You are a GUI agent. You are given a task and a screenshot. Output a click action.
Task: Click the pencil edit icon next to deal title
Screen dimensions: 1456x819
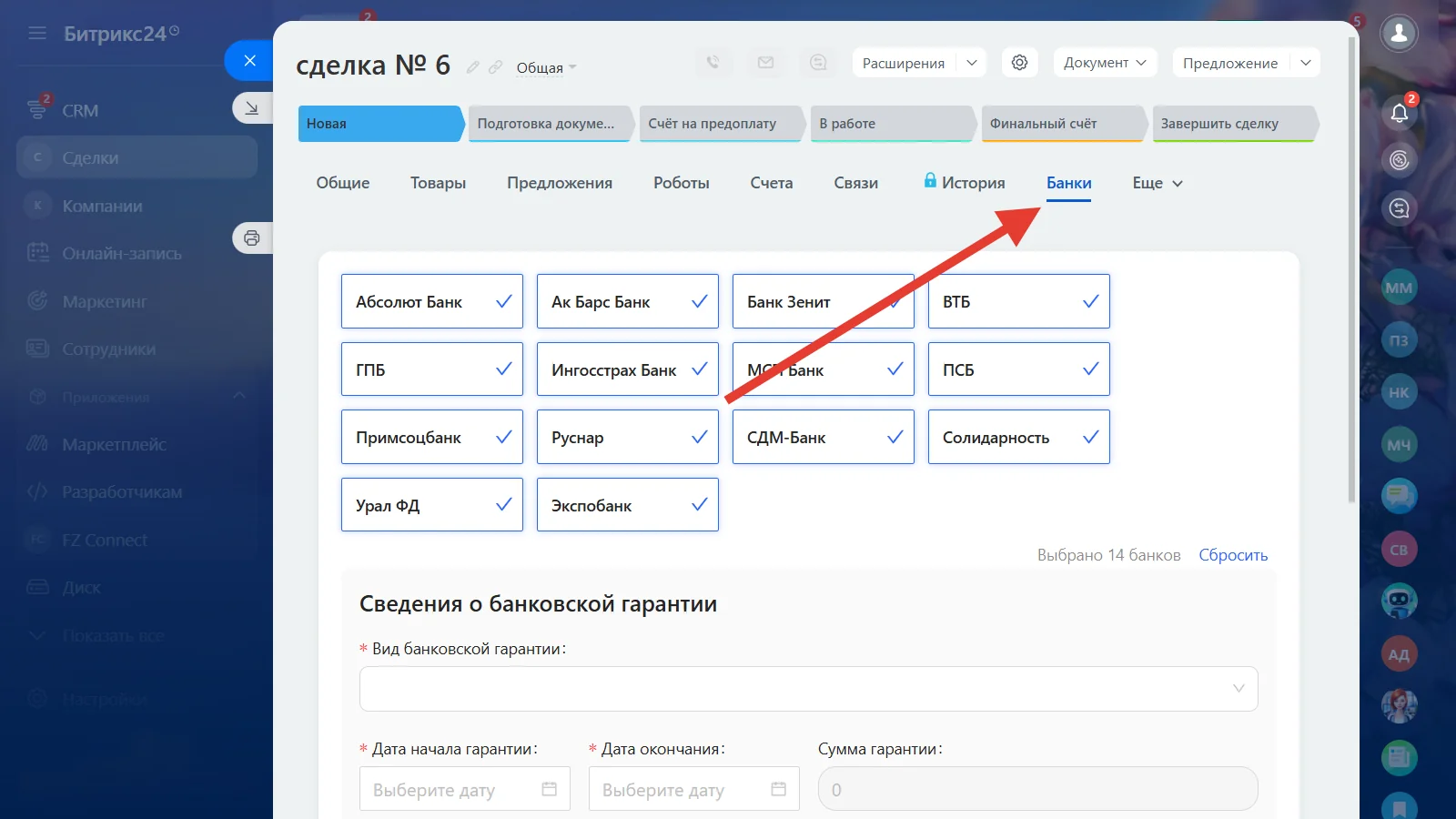[473, 67]
